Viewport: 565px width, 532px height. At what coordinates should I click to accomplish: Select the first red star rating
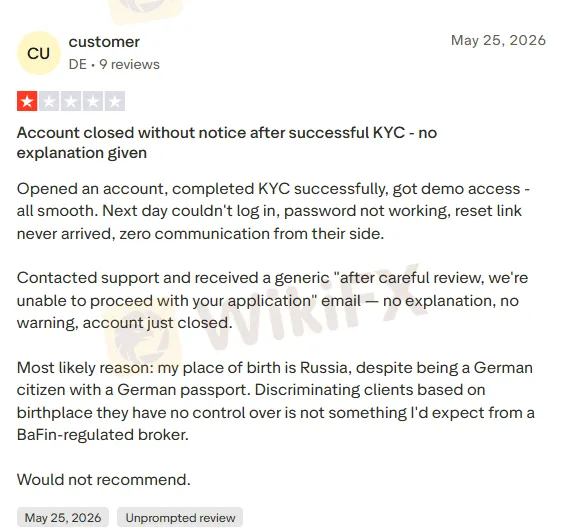coord(27,101)
